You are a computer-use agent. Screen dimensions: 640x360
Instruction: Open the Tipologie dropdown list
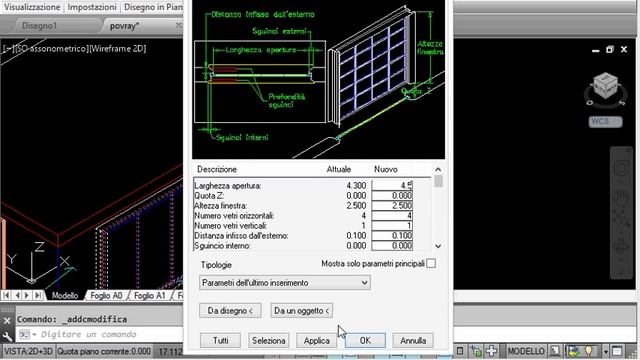click(285, 282)
